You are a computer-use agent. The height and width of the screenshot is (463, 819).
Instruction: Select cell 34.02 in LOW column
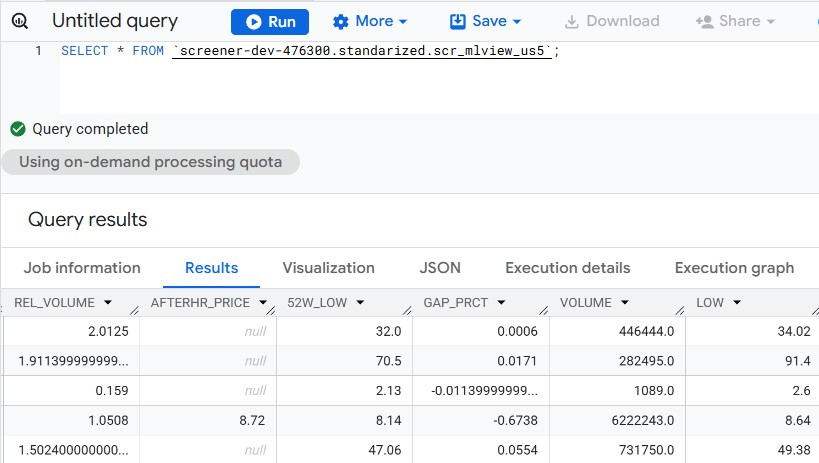[753, 331]
